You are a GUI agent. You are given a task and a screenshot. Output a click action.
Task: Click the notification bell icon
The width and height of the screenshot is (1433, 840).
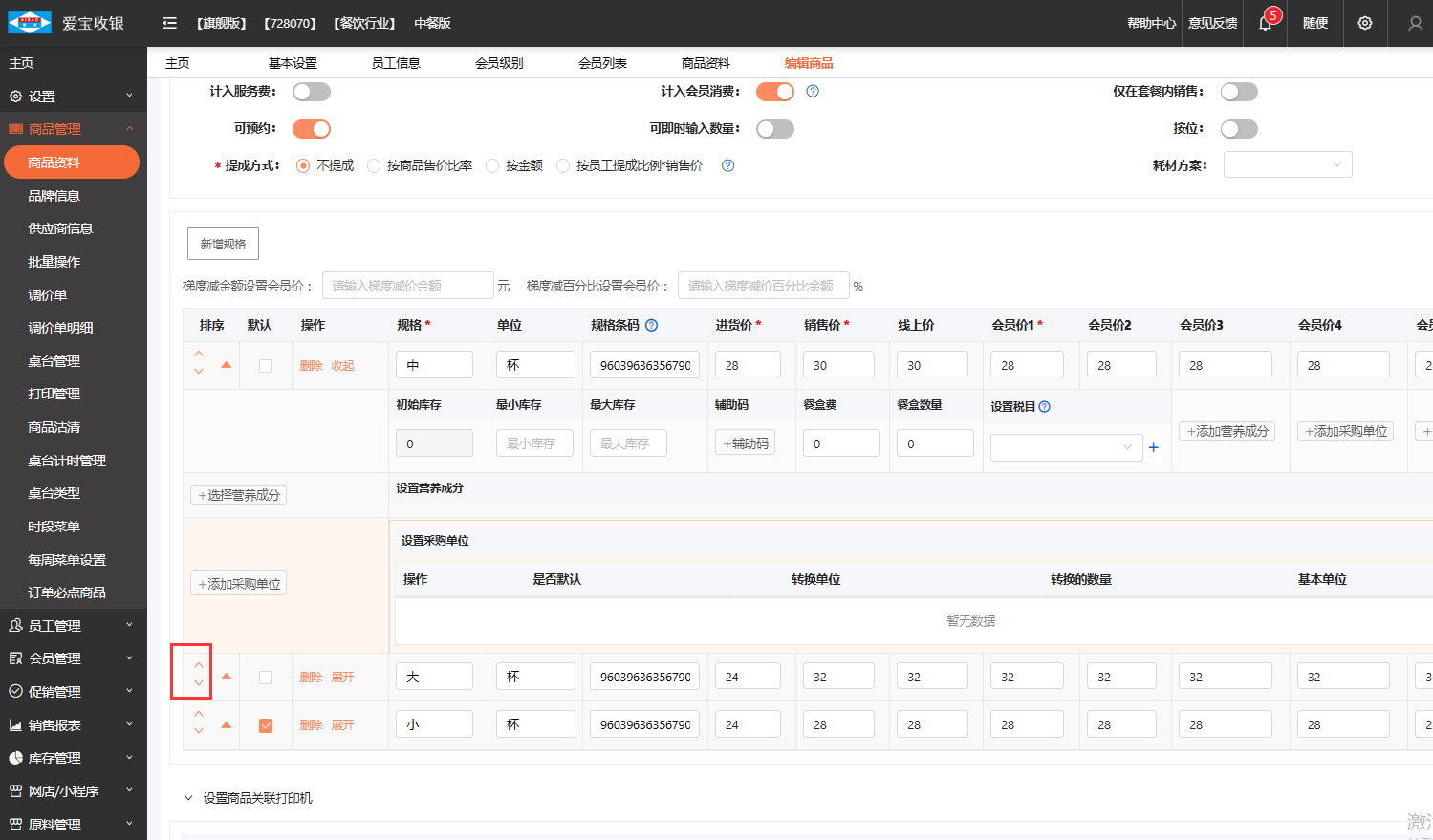coord(1265,24)
